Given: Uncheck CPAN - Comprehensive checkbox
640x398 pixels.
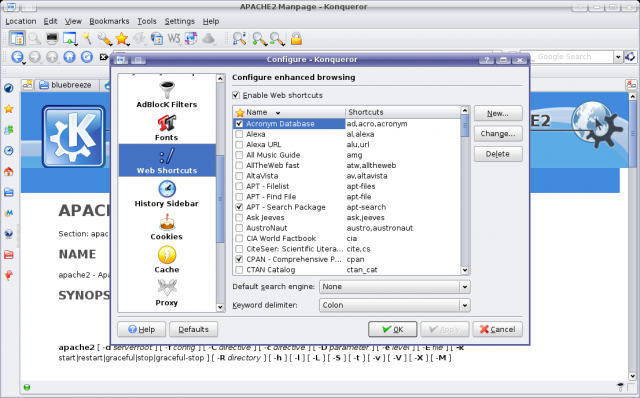Looking at the screenshot, I should coord(239,259).
